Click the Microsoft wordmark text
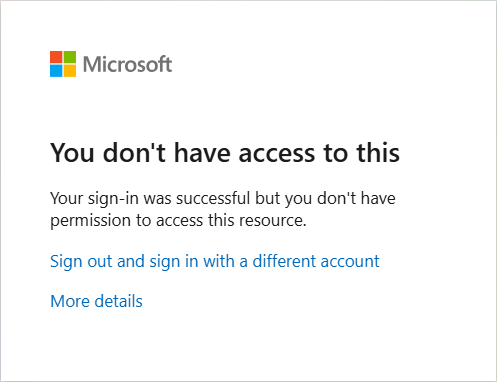Viewport: 497px width, 382px height. tap(127, 64)
